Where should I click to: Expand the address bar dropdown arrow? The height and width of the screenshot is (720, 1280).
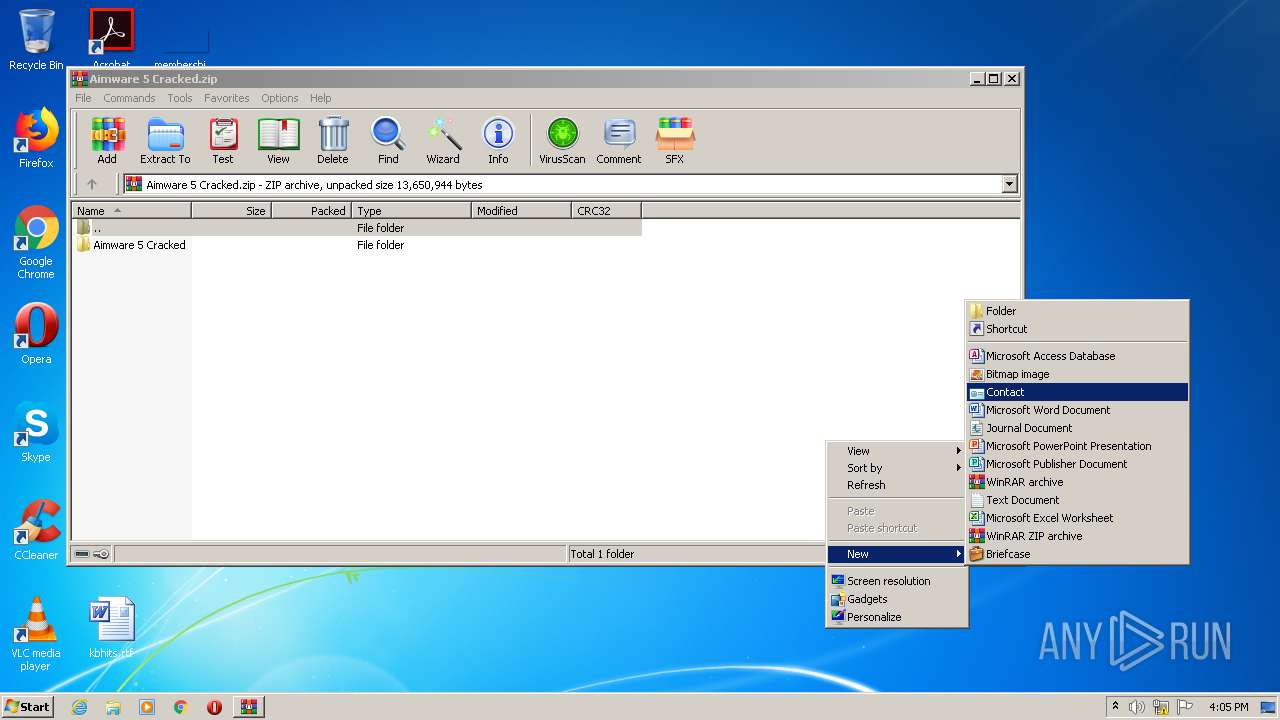click(1009, 184)
